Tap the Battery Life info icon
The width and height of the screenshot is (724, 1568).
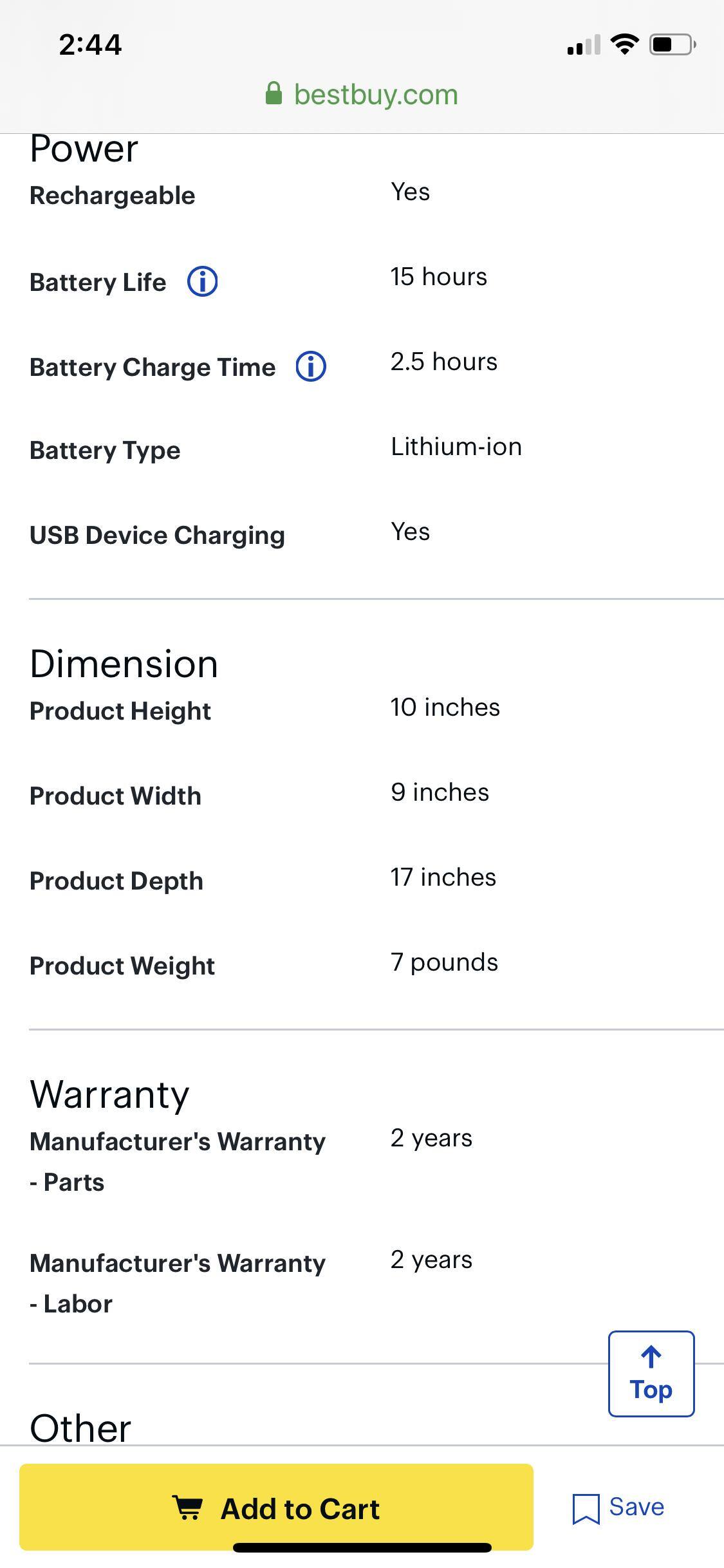[x=202, y=282]
